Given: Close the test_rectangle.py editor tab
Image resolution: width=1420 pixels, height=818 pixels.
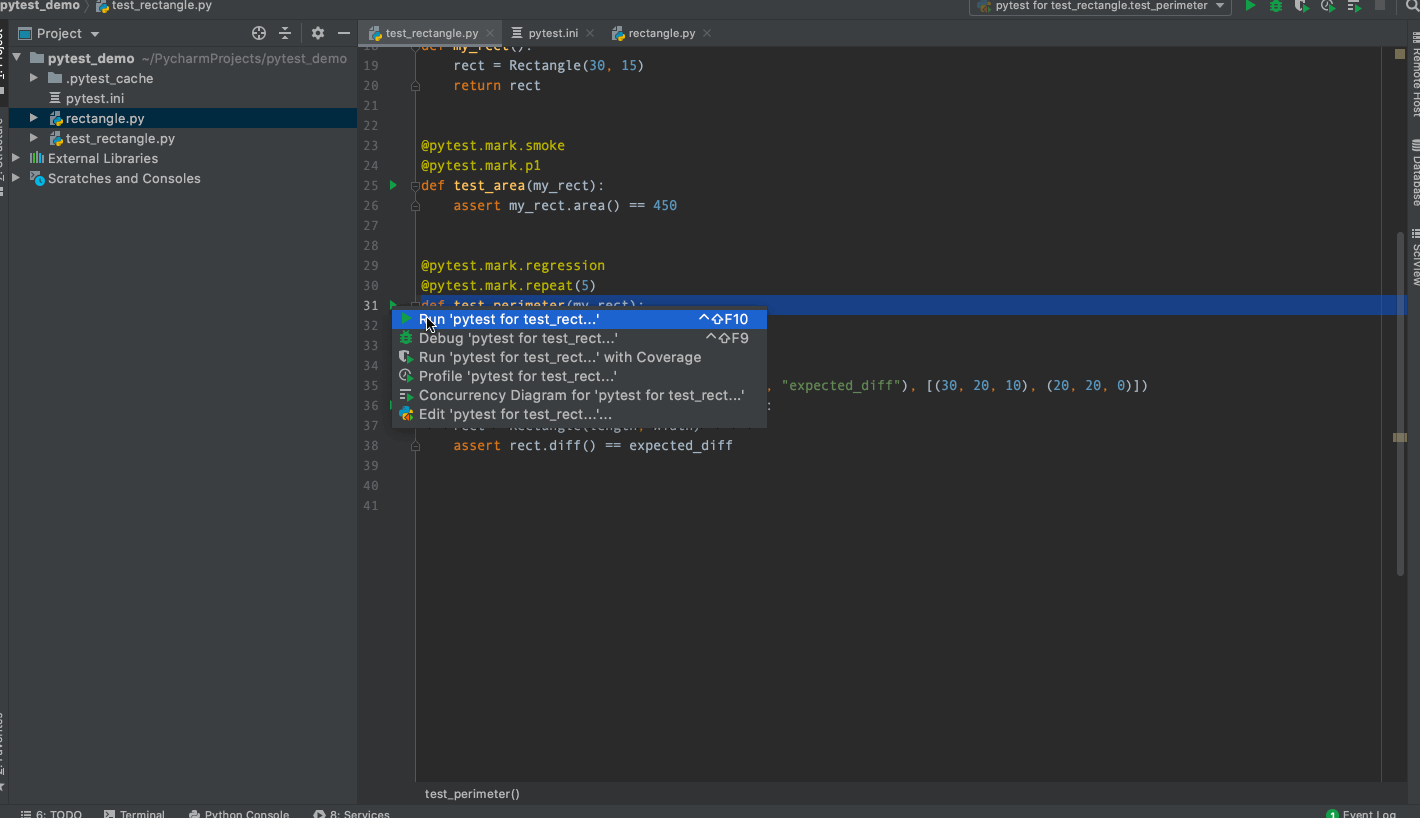Looking at the screenshot, I should click(x=490, y=33).
